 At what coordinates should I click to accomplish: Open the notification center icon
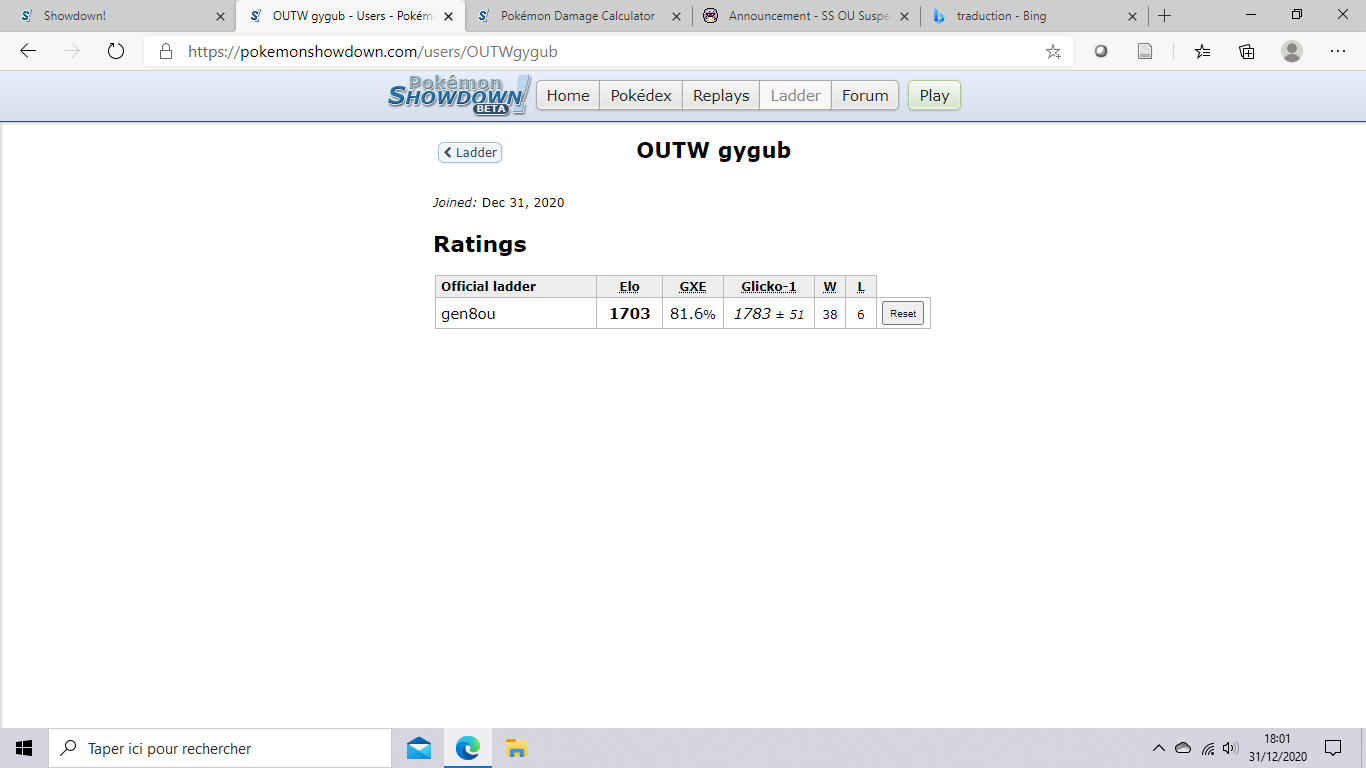point(1333,748)
